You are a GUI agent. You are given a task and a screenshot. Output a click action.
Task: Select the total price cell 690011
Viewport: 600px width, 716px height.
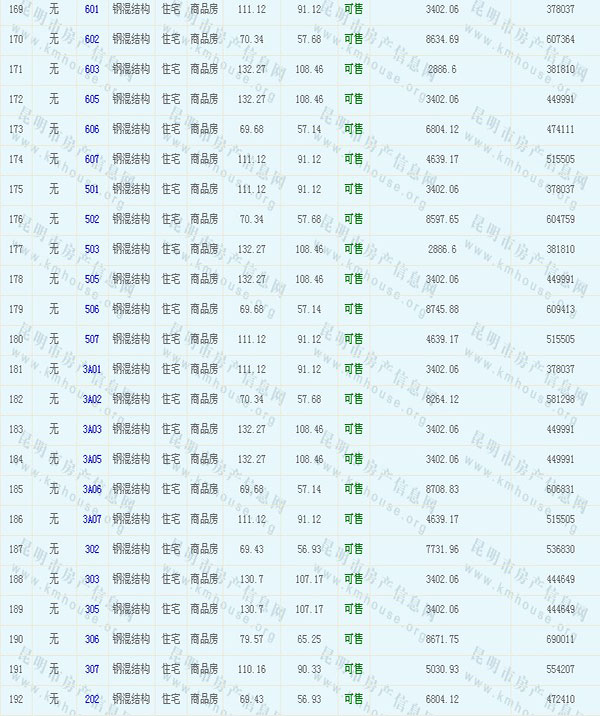tap(559, 639)
